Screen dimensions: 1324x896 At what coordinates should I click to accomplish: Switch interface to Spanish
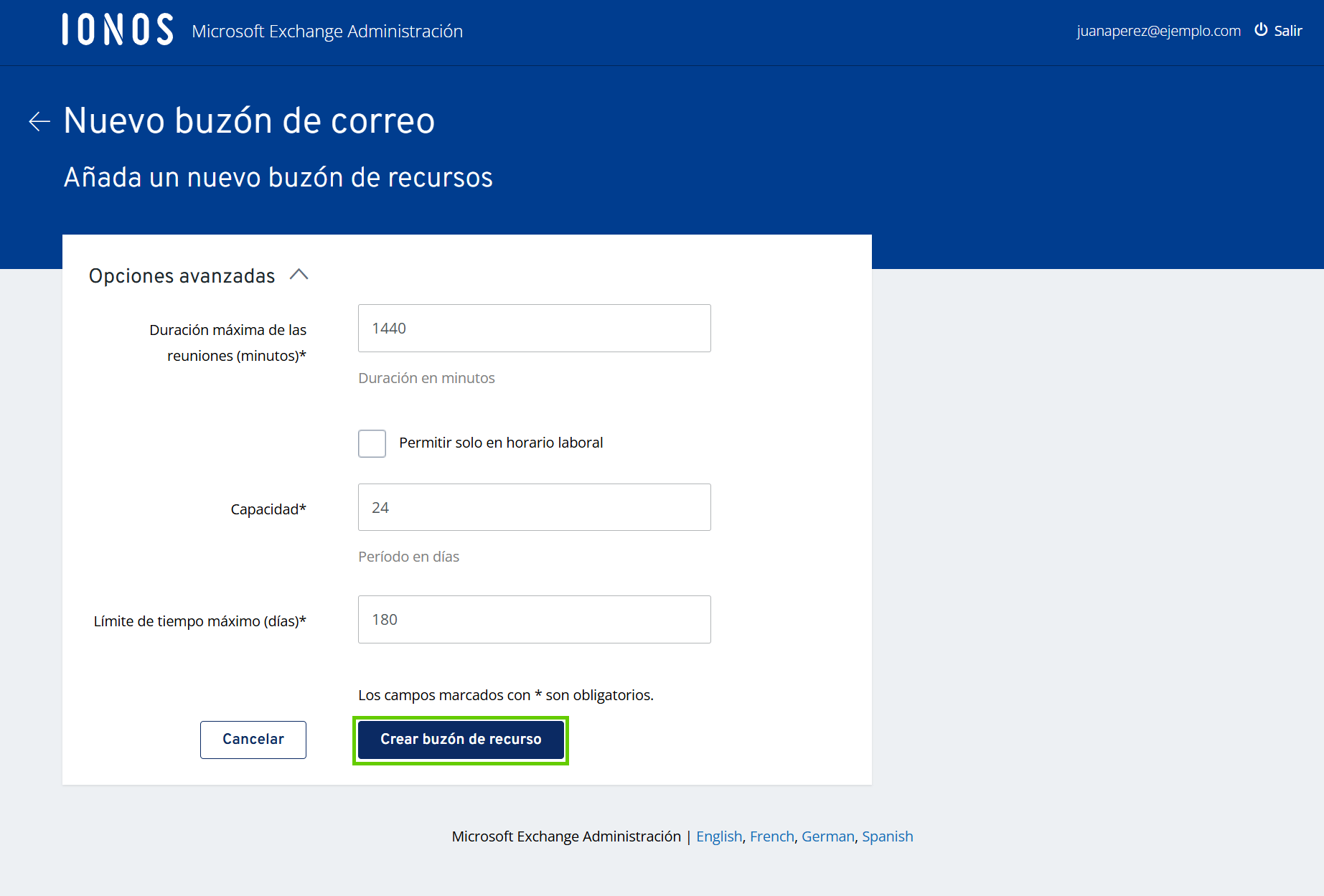click(x=887, y=836)
